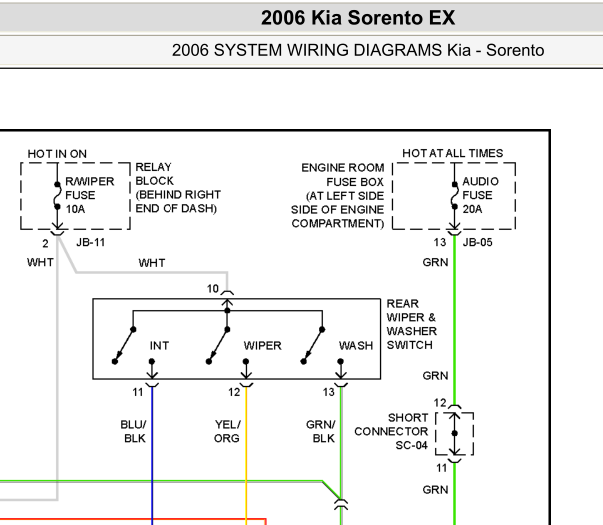The height and width of the screenshot is (525, 603).
Task: Click pin 10 at switch top
Action: 213,288
